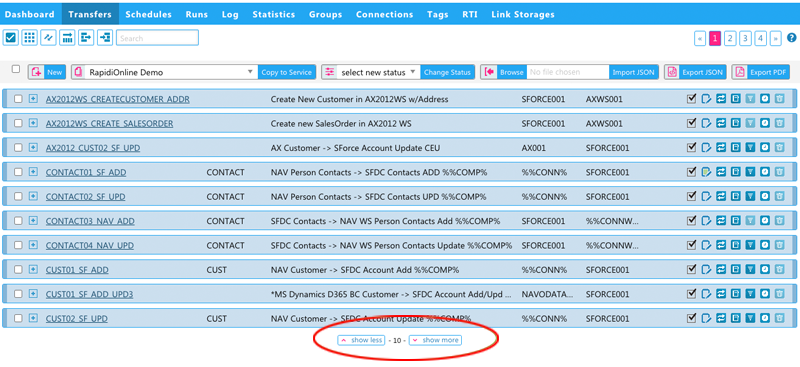Viewport: 800px width, 367px height.
Task: Delete CUST02_SF_UPD using its trash icon
Action: click(x=780, y=318)
